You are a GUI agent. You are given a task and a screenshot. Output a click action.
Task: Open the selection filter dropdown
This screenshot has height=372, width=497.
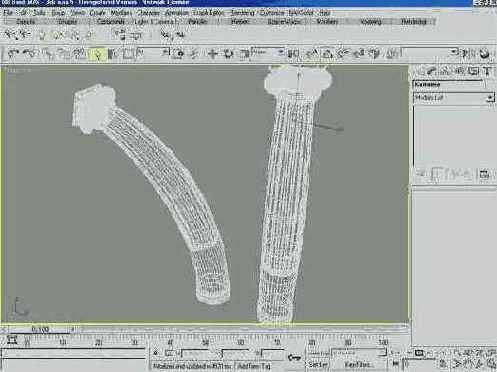[153, 53]
